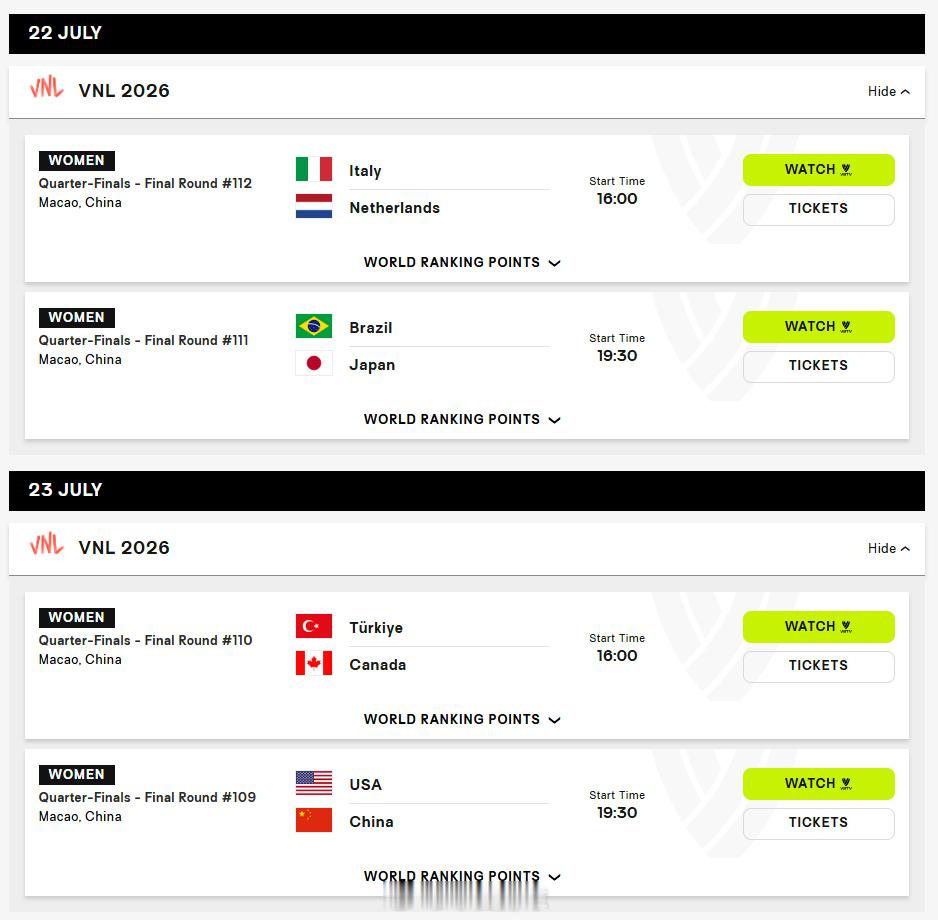Click the USA flag icon

pos(314,783)
